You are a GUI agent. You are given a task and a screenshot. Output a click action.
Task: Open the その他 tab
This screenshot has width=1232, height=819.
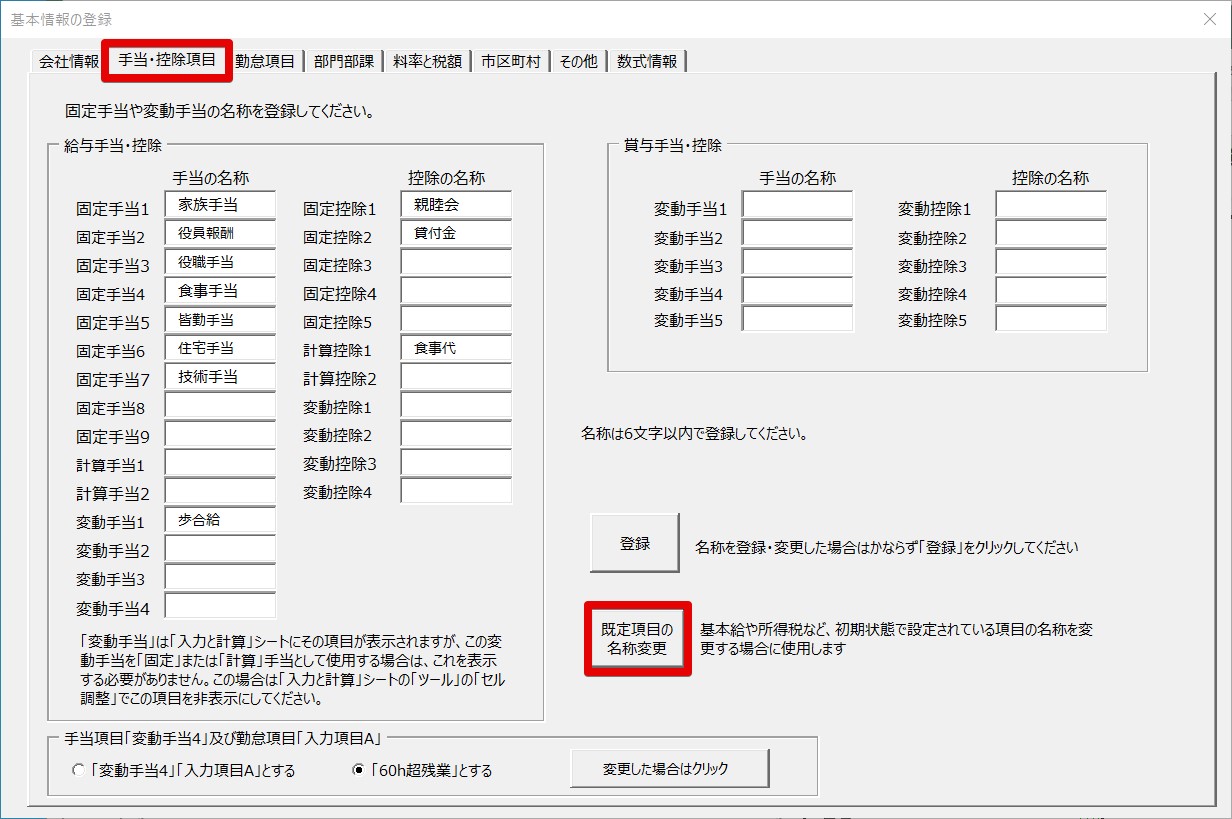click(x=578, y=61)
